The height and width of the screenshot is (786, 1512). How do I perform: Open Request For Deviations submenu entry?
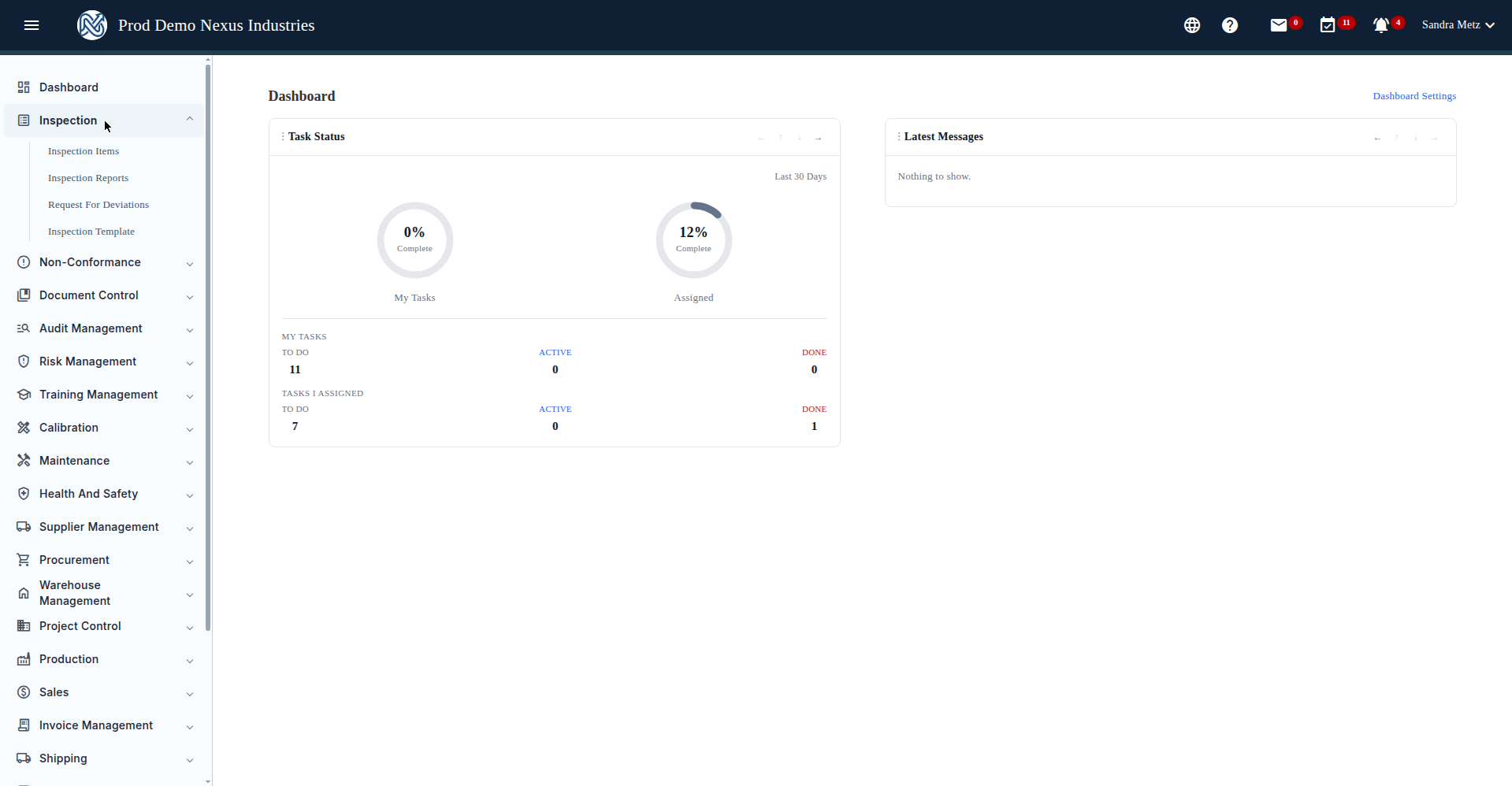(x=98, y=205)
